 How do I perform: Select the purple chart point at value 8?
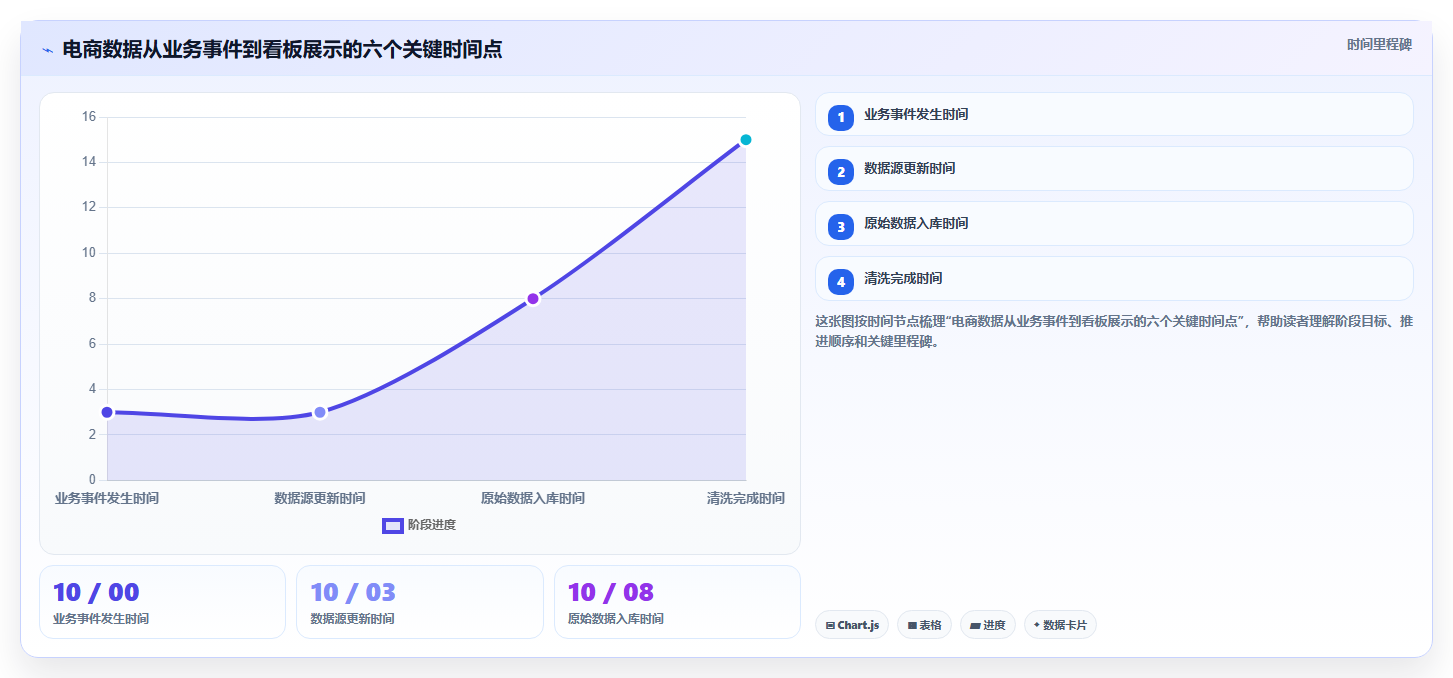pyautogui.click(x=533, y=299)
